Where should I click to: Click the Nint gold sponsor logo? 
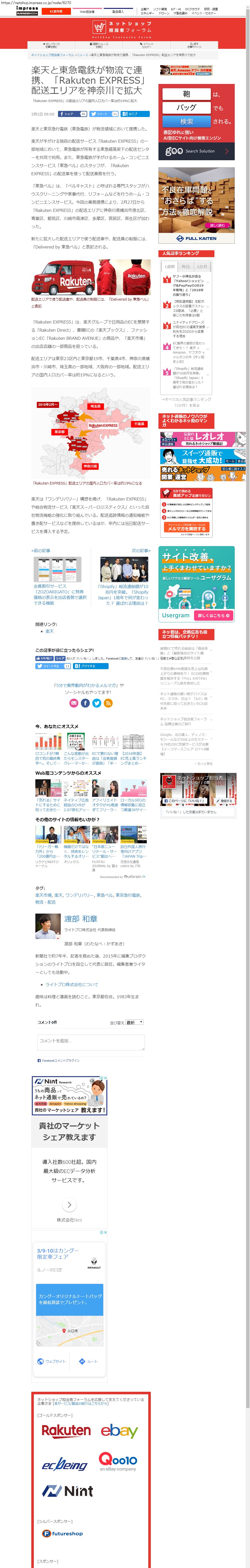pyautogui.click(x=67, y=1491)
